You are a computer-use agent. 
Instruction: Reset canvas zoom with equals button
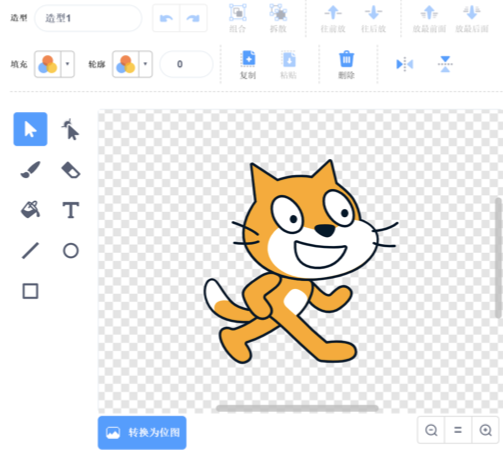[x=458, y=430]
